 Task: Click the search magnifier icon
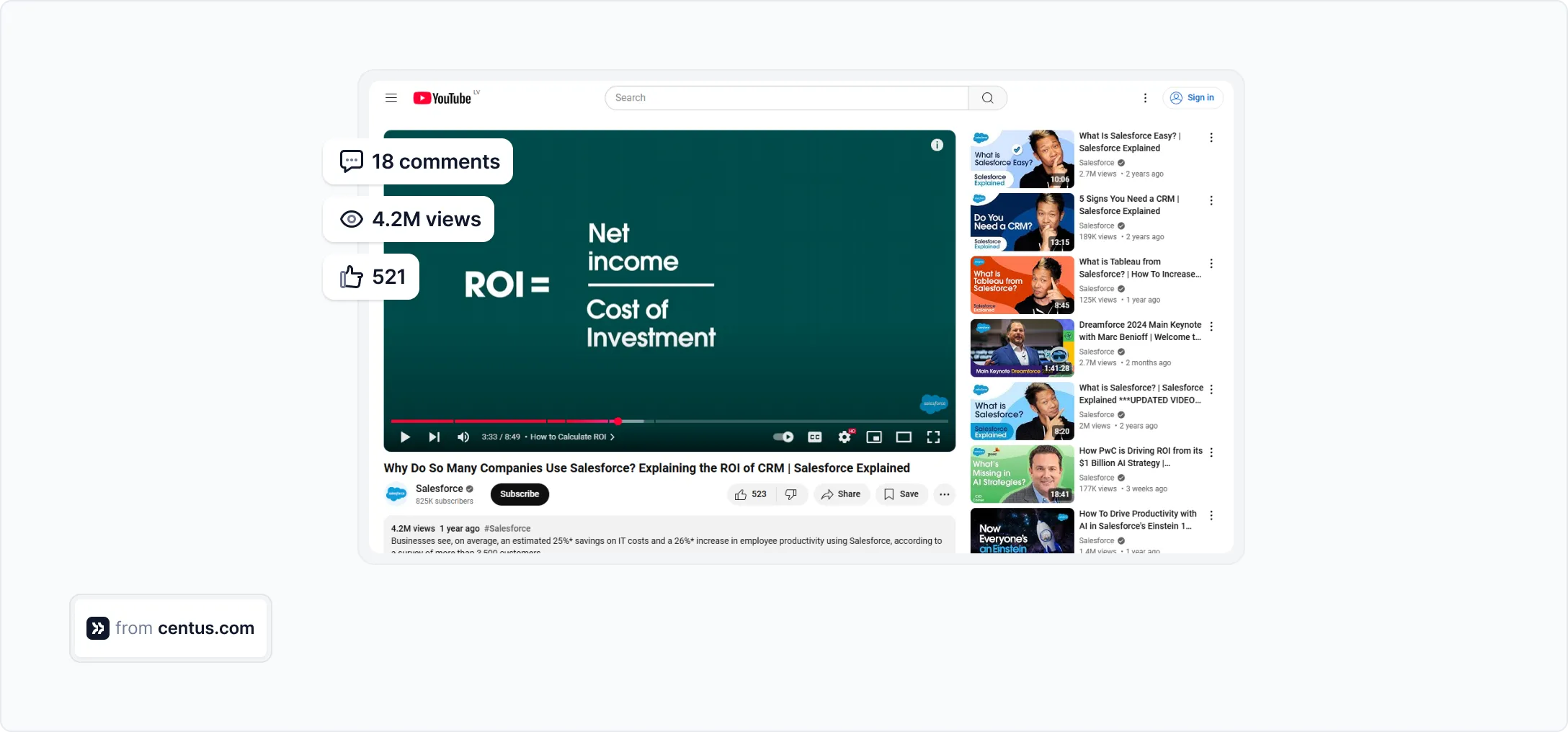(x=987, y=97)
